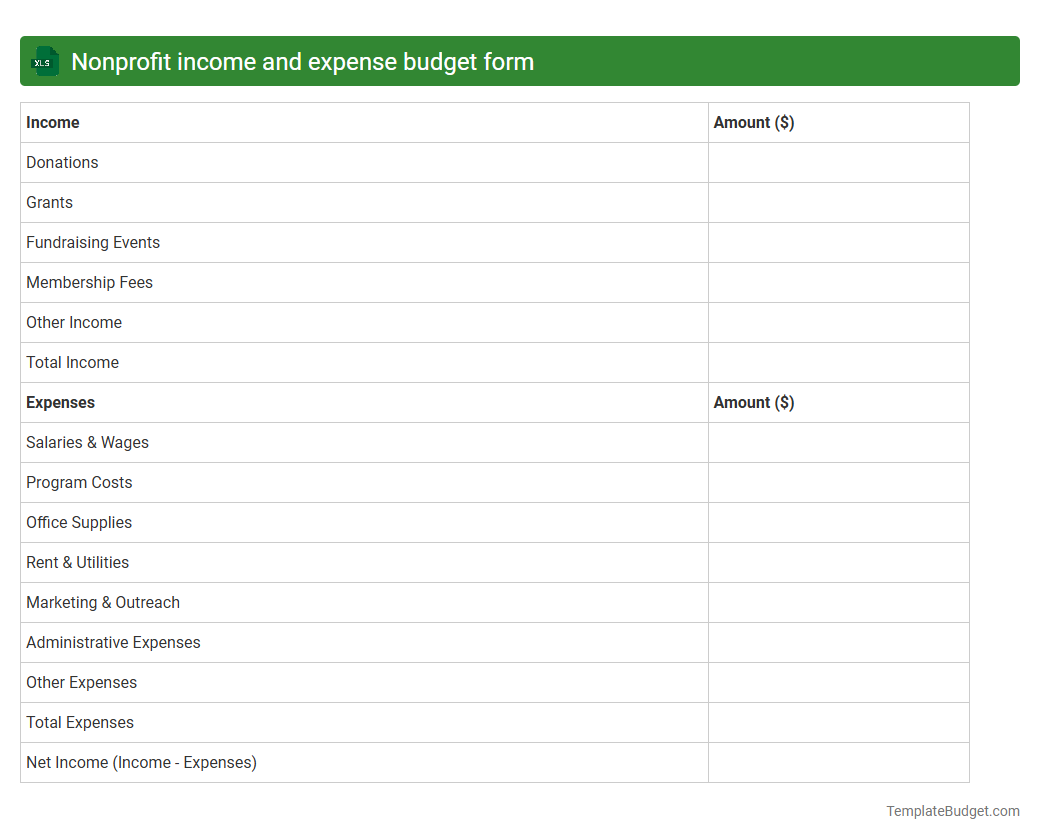Image resolution: width=1040 pixels, height=840 pixels.
Task: Select the Office Supplies cell
Action: pyautogui.click(x=79, y=522)
